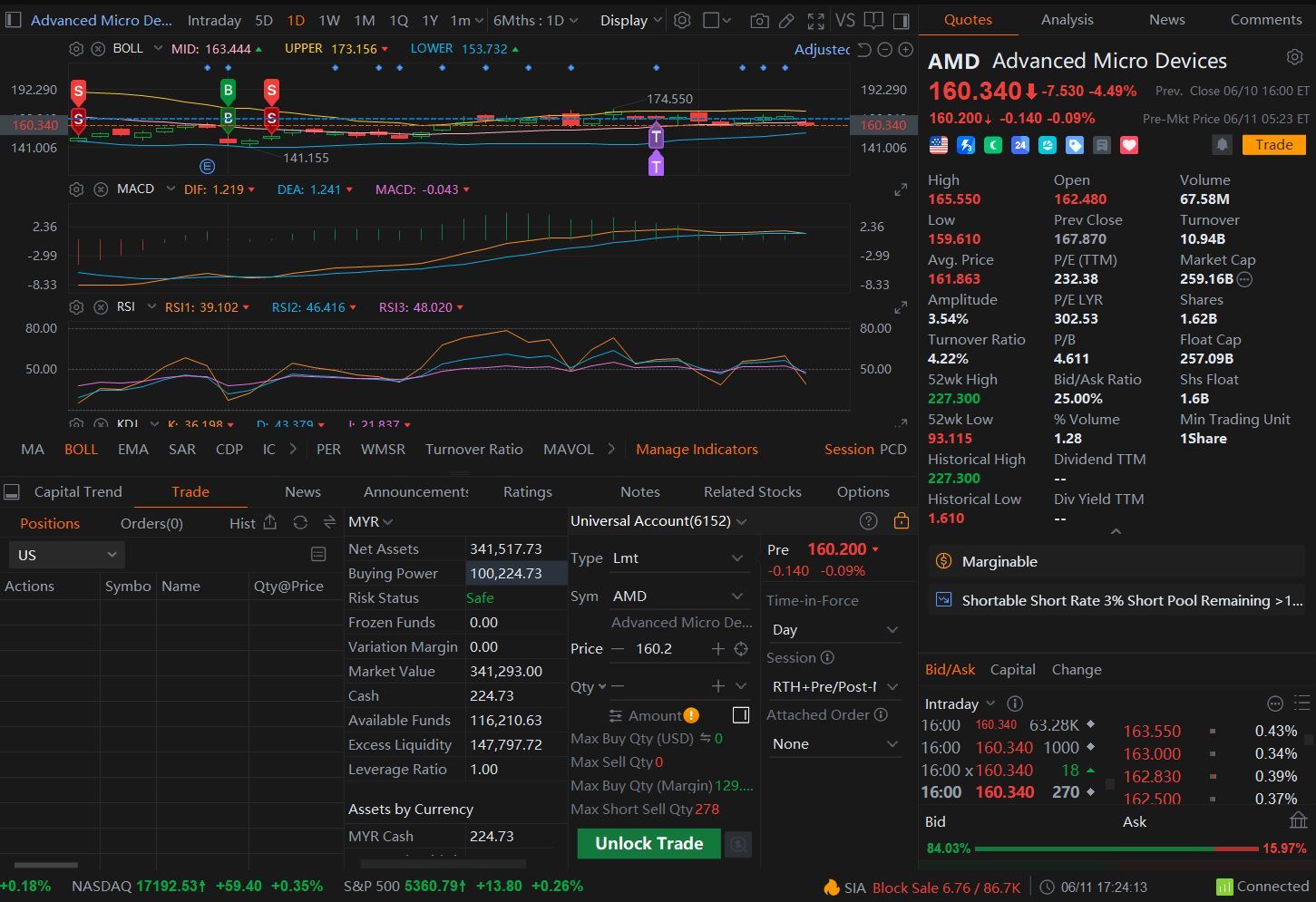1316x902 pixels.
Task: Open the Display dropdown
Action: click(x=631, y=20)
